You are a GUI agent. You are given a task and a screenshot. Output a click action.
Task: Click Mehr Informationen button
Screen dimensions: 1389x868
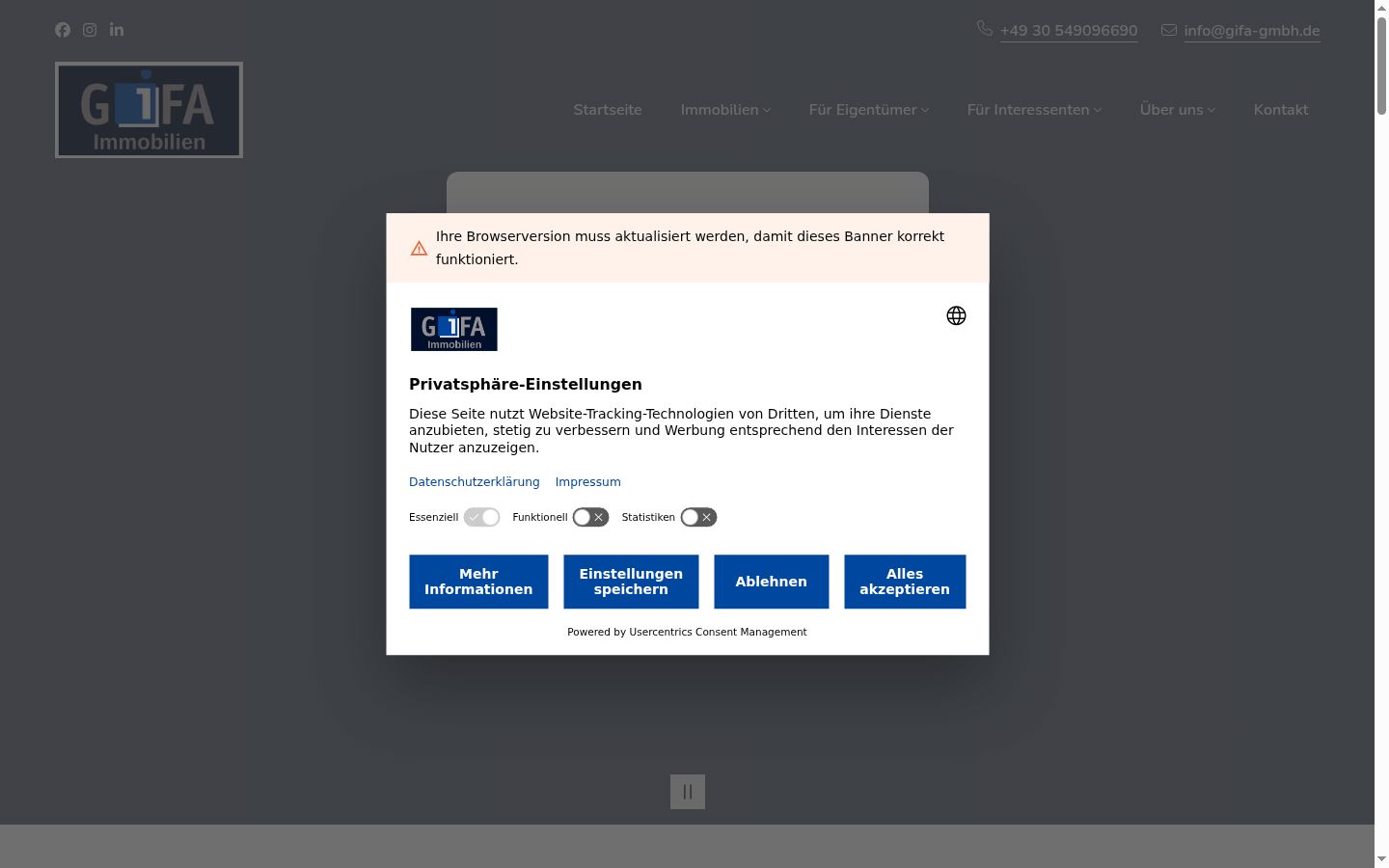click(x=478, y=582)
